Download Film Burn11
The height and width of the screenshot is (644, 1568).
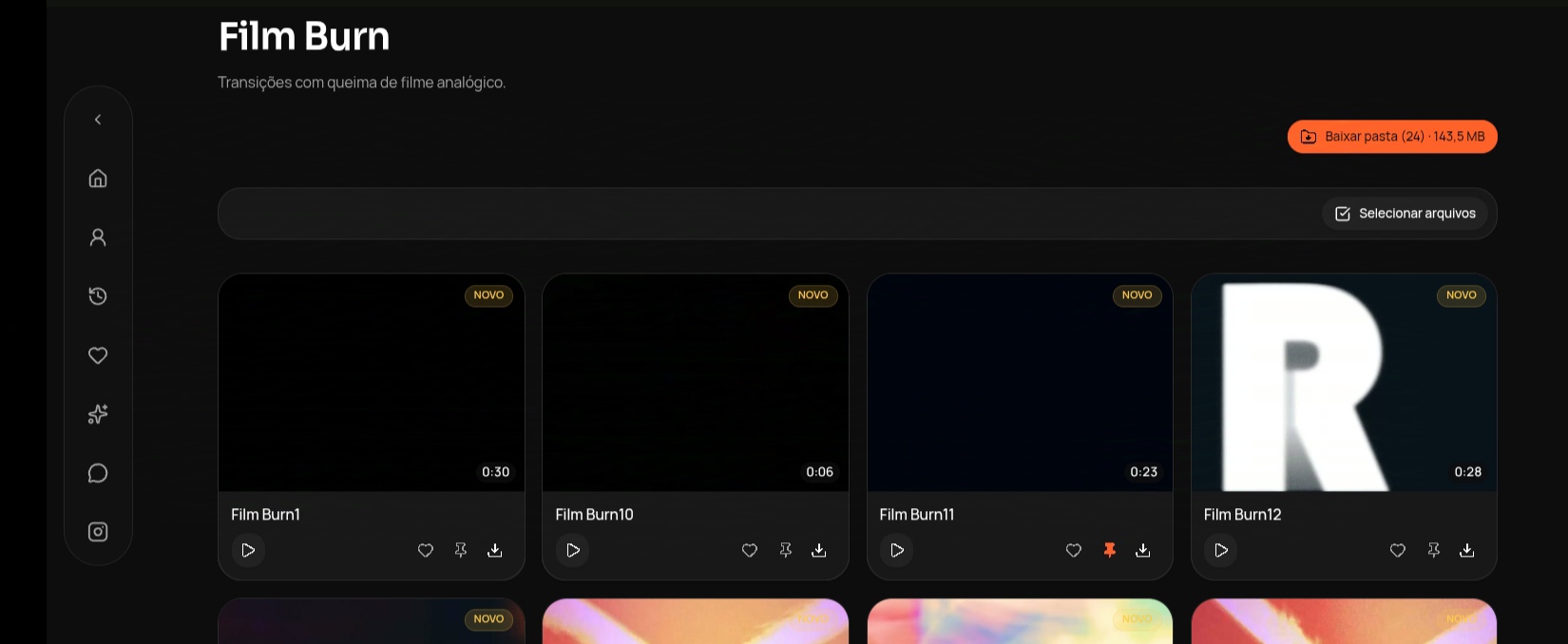pyautogui.click(x=1143, y=550)
